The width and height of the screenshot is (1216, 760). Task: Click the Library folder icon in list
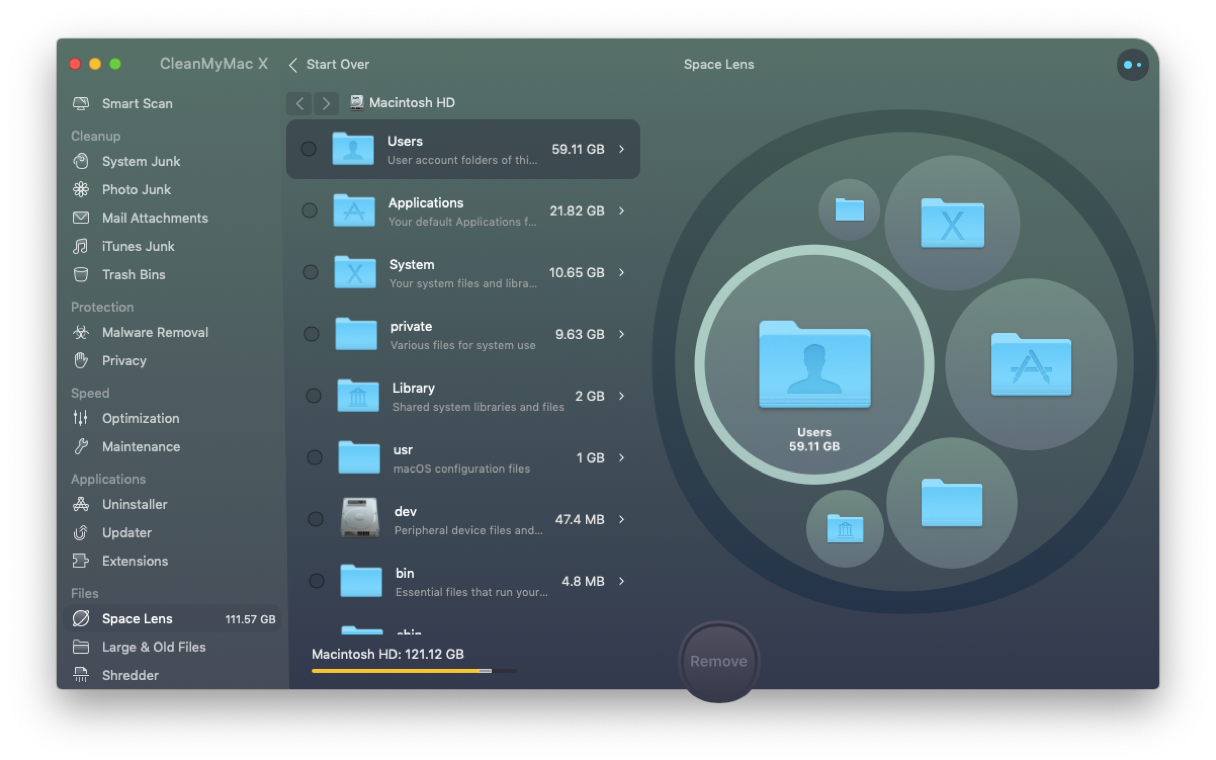pyautogui.click(x=358, y=396)
